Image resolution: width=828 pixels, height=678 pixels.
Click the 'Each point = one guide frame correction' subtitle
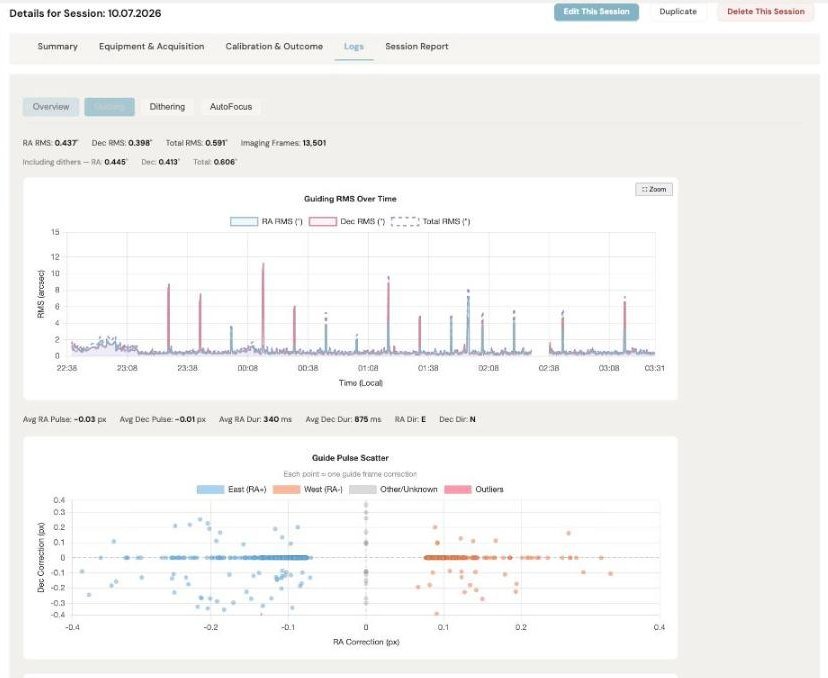(x=350, y=474)
